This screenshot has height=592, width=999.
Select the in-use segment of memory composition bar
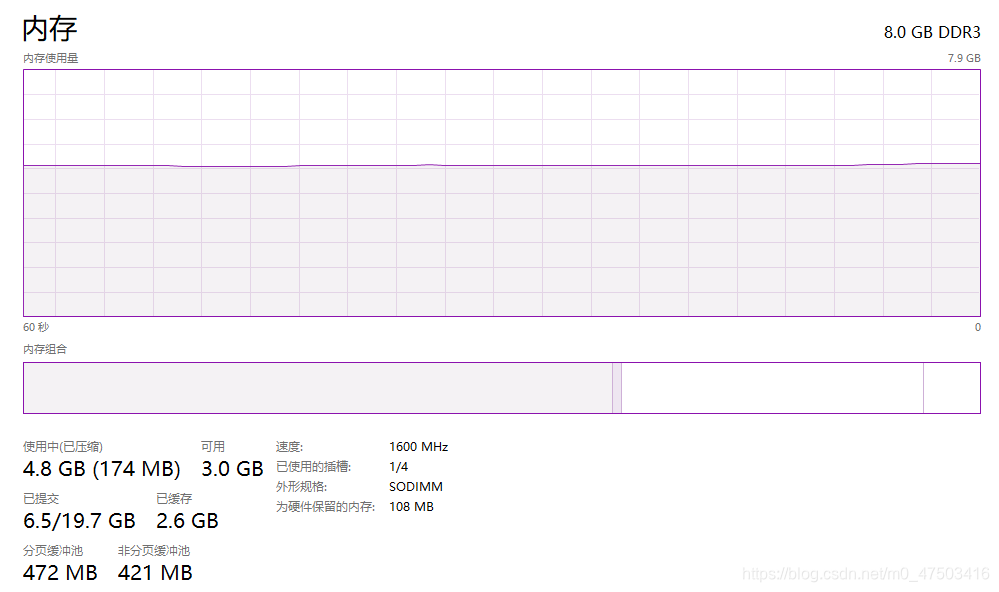318,388
